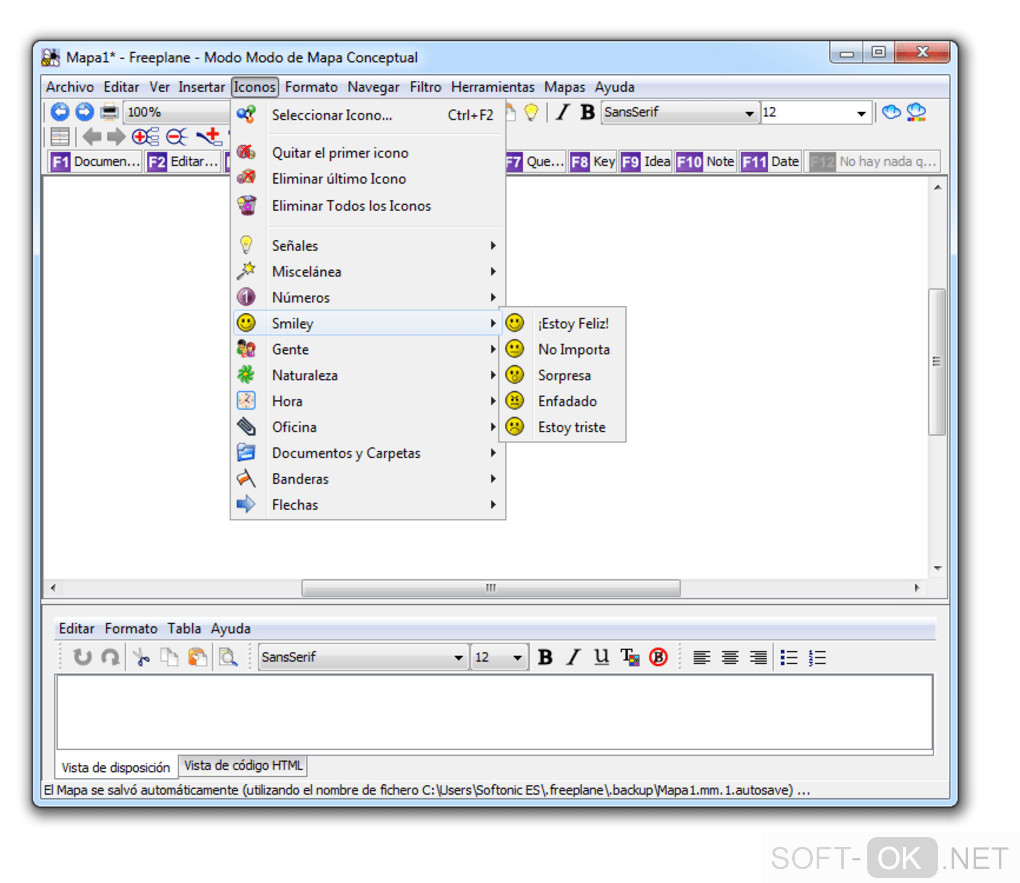
Task: Click the forward navigation arrow in toolbar
Action: pyautogui.click(x=85, y=112)
